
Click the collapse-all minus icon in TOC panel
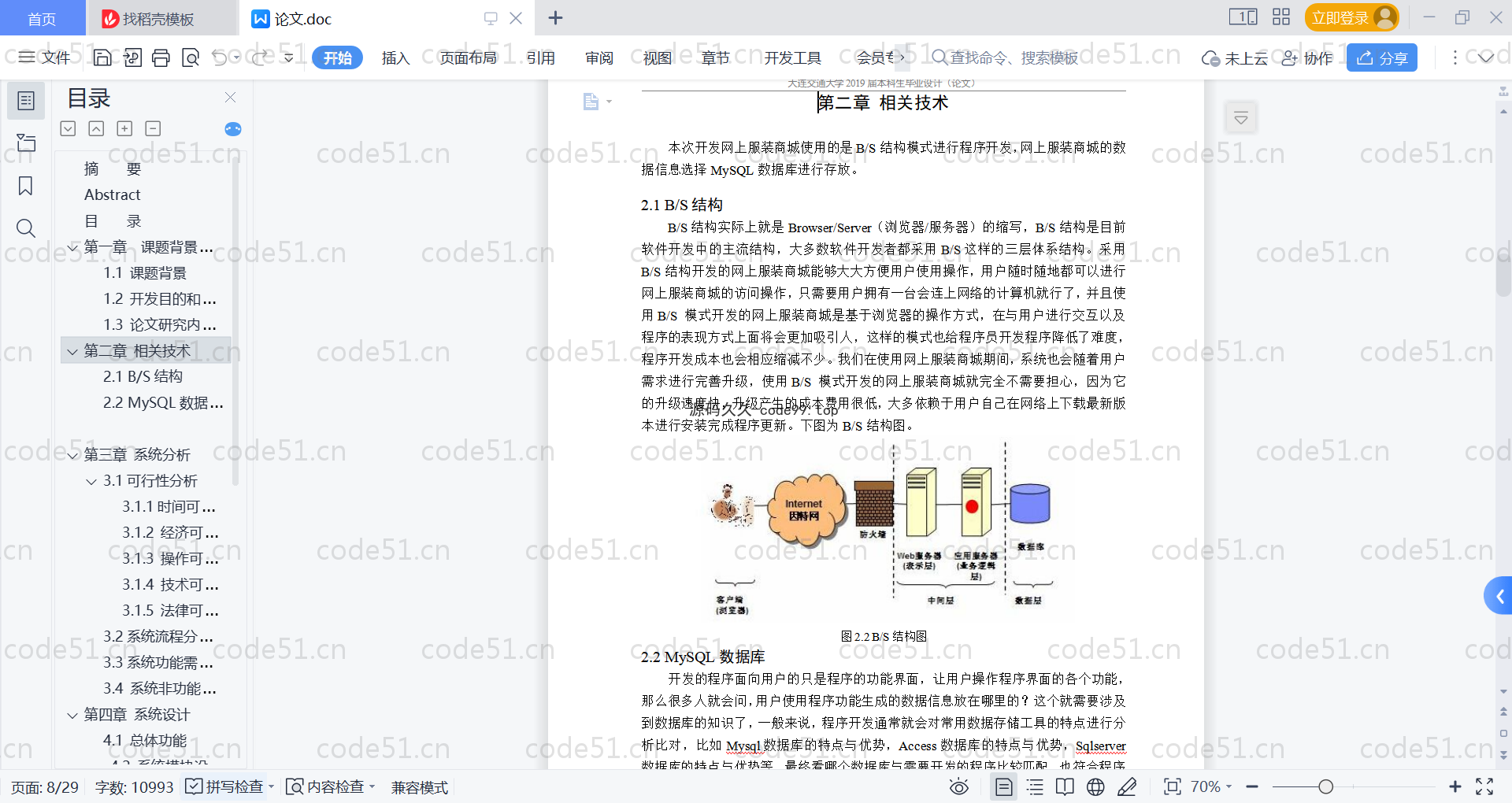click(153, 128)
